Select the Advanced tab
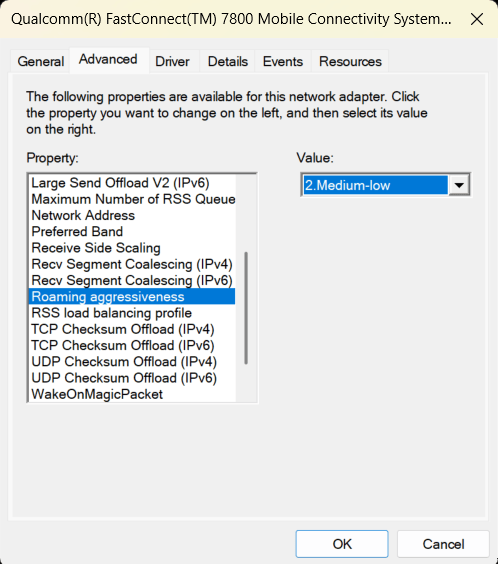 pos(109,60)
